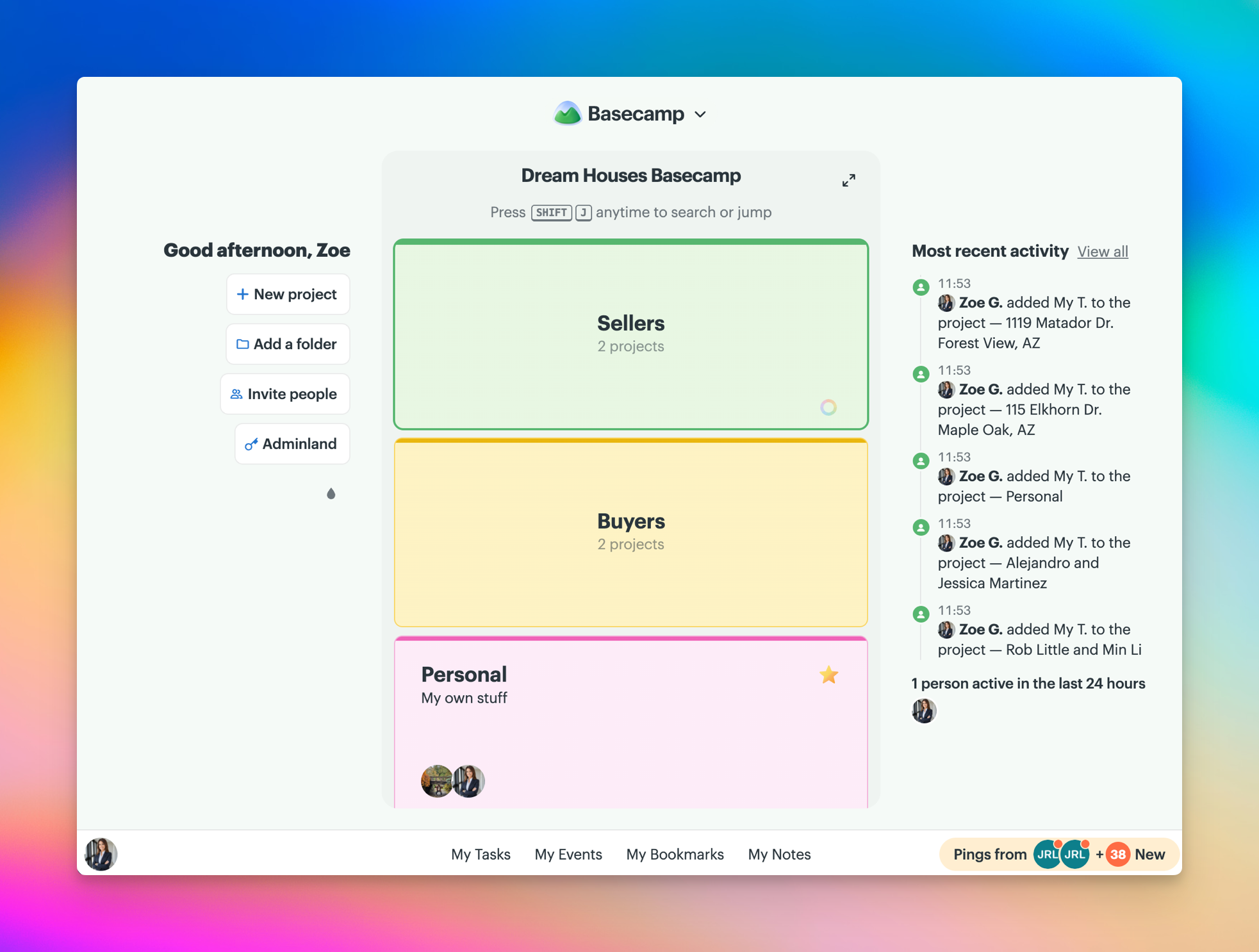Open Adminland
Screen dimensions: 1259x952
(292, 444)
